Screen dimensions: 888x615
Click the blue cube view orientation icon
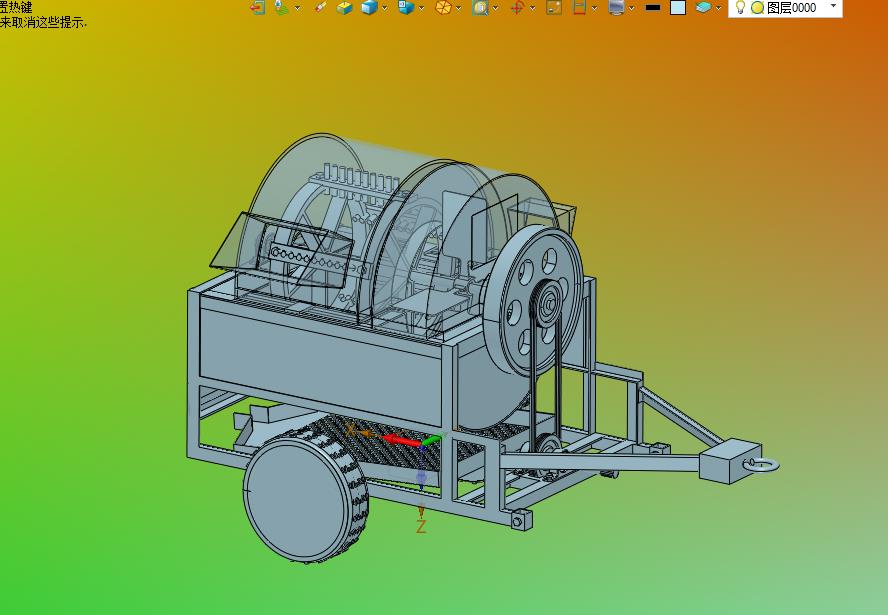tap(406, 7)
